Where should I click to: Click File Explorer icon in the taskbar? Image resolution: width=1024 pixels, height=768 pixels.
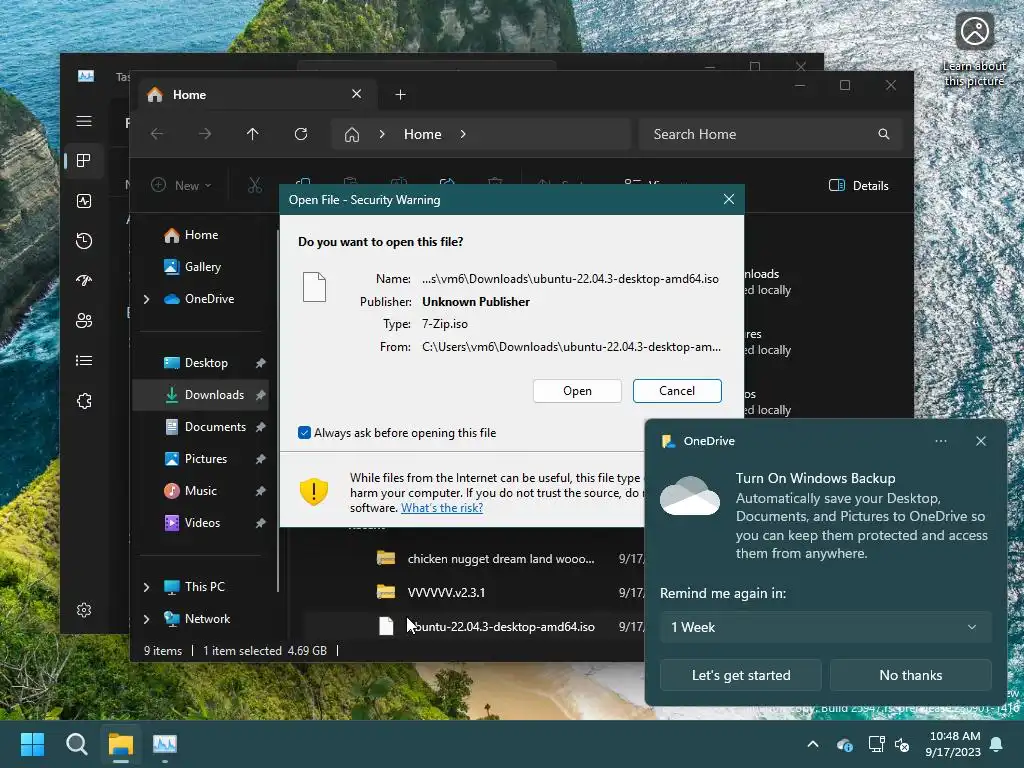pyautogui.click(x=121, y=744)
